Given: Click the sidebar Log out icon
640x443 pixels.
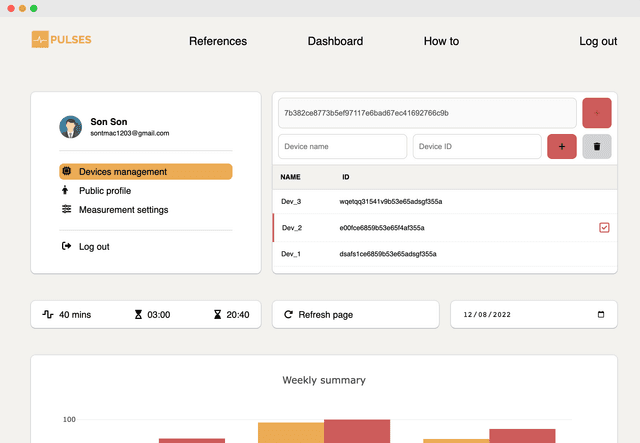Looking at the screenshot, I should point(67,246).
